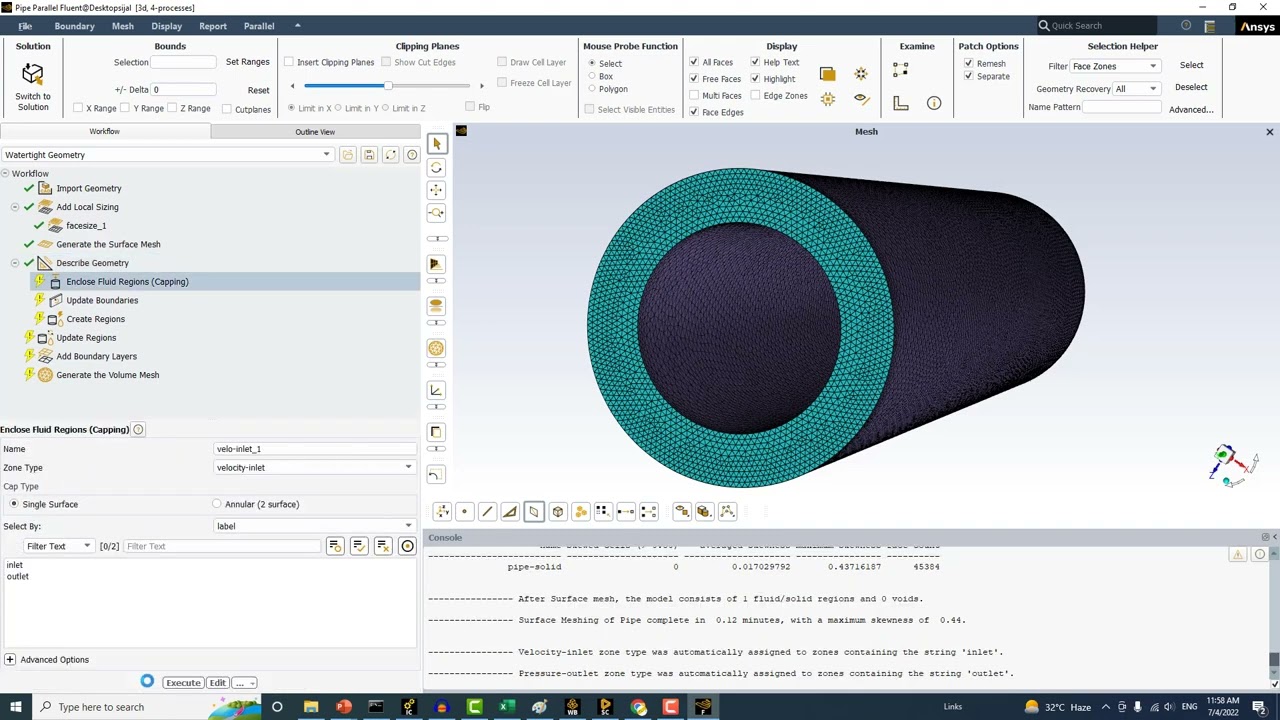The width and height of the screenshot is (1280, 720).
Task: Open the Parallel menu
Action: 259,26
